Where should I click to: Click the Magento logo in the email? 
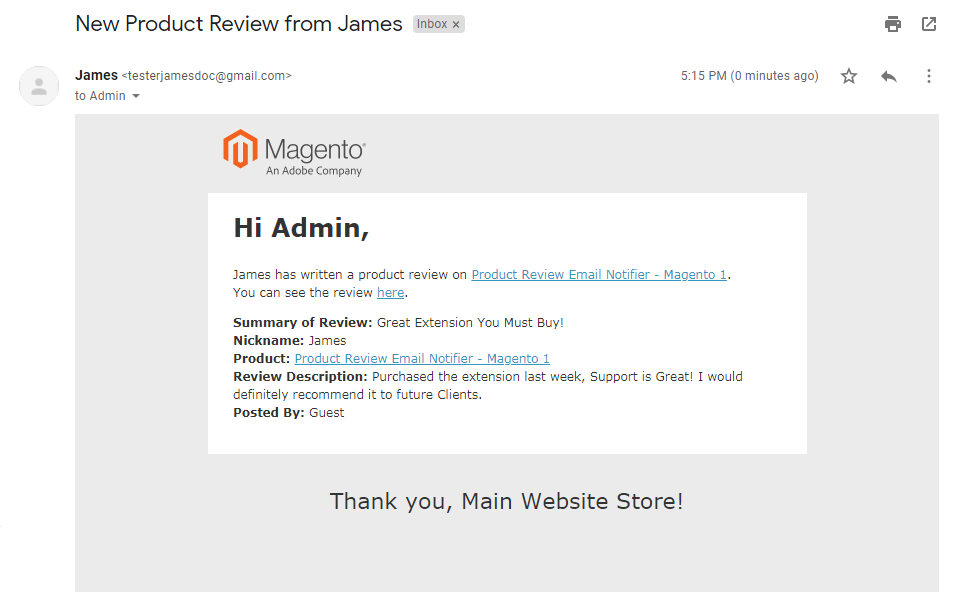pos(294,153)
